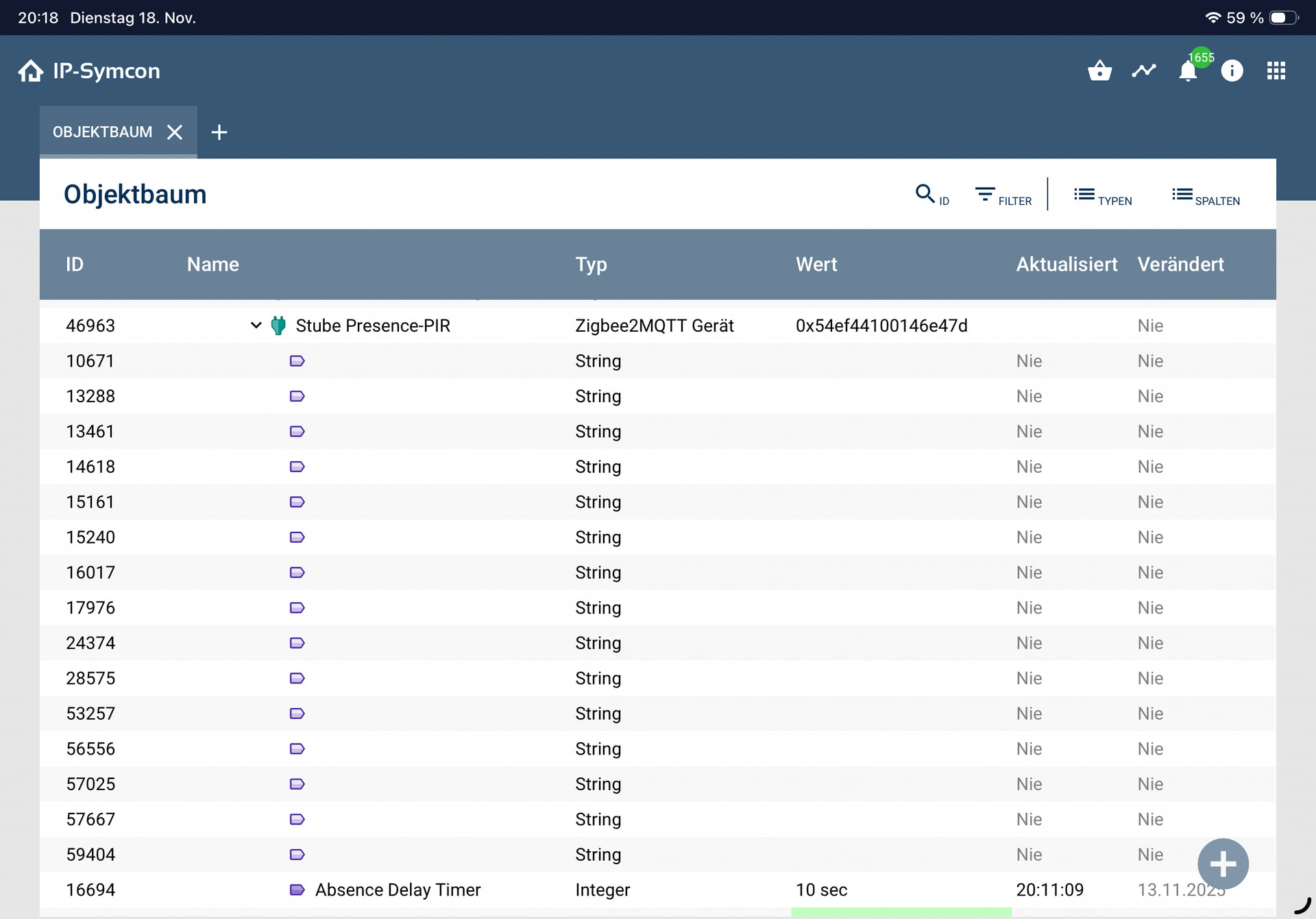Open the TYPEN type list
This screenshot has height=919, width=1316.
1103,197
